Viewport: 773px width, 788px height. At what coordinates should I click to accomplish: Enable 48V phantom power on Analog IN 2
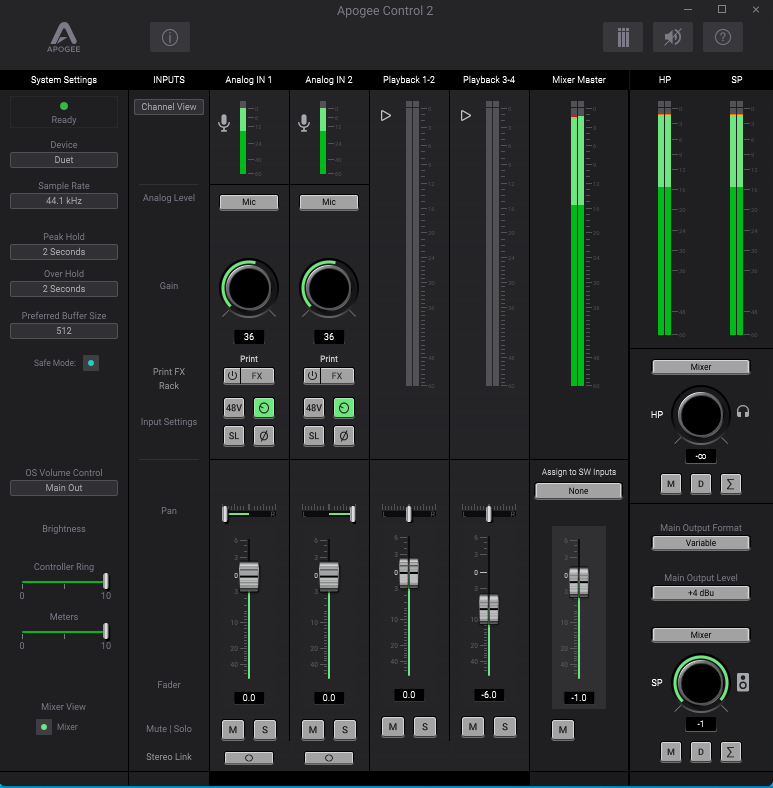314,408
